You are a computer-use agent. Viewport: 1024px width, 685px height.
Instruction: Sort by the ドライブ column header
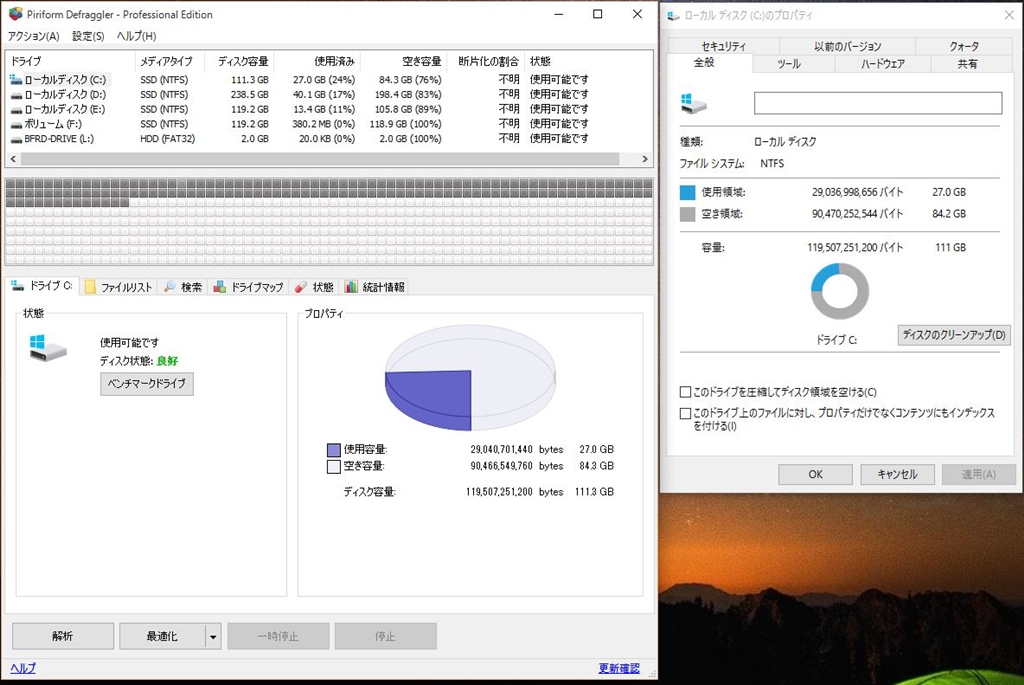point(71,61)
